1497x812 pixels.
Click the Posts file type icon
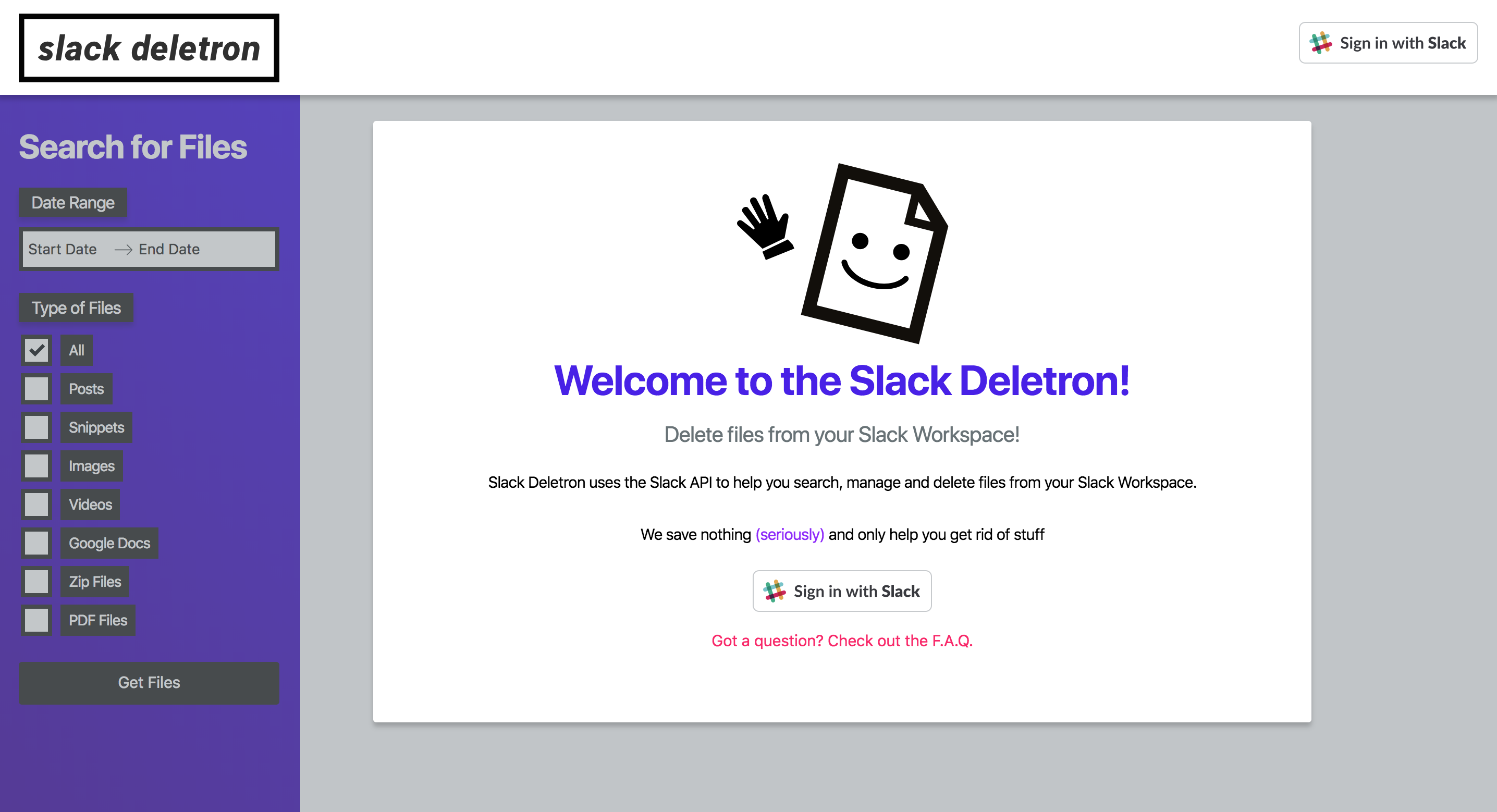(35, 389)
